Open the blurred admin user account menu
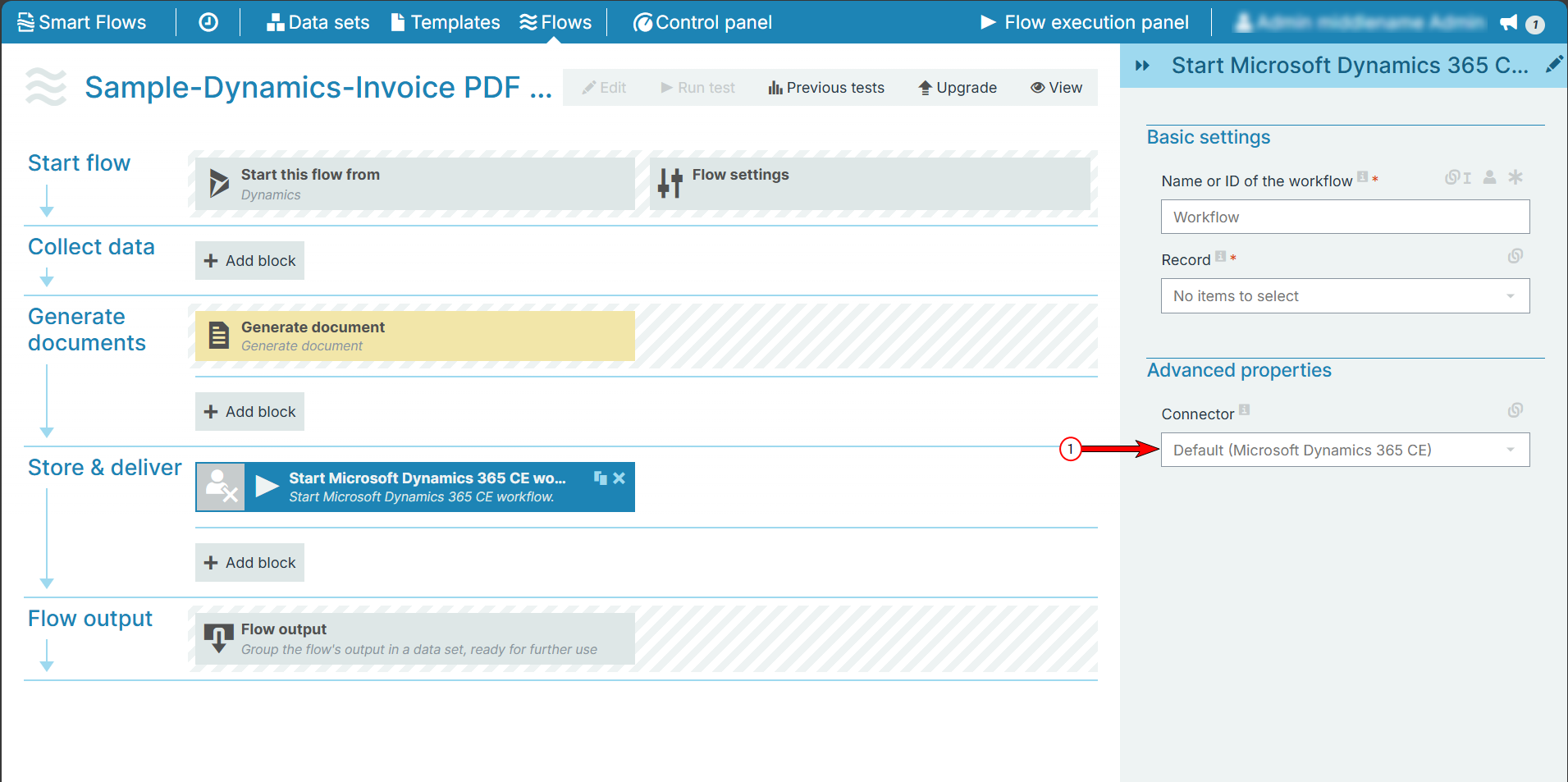The height and width of the screenshot is (782, 1568). coord(1360,22)
